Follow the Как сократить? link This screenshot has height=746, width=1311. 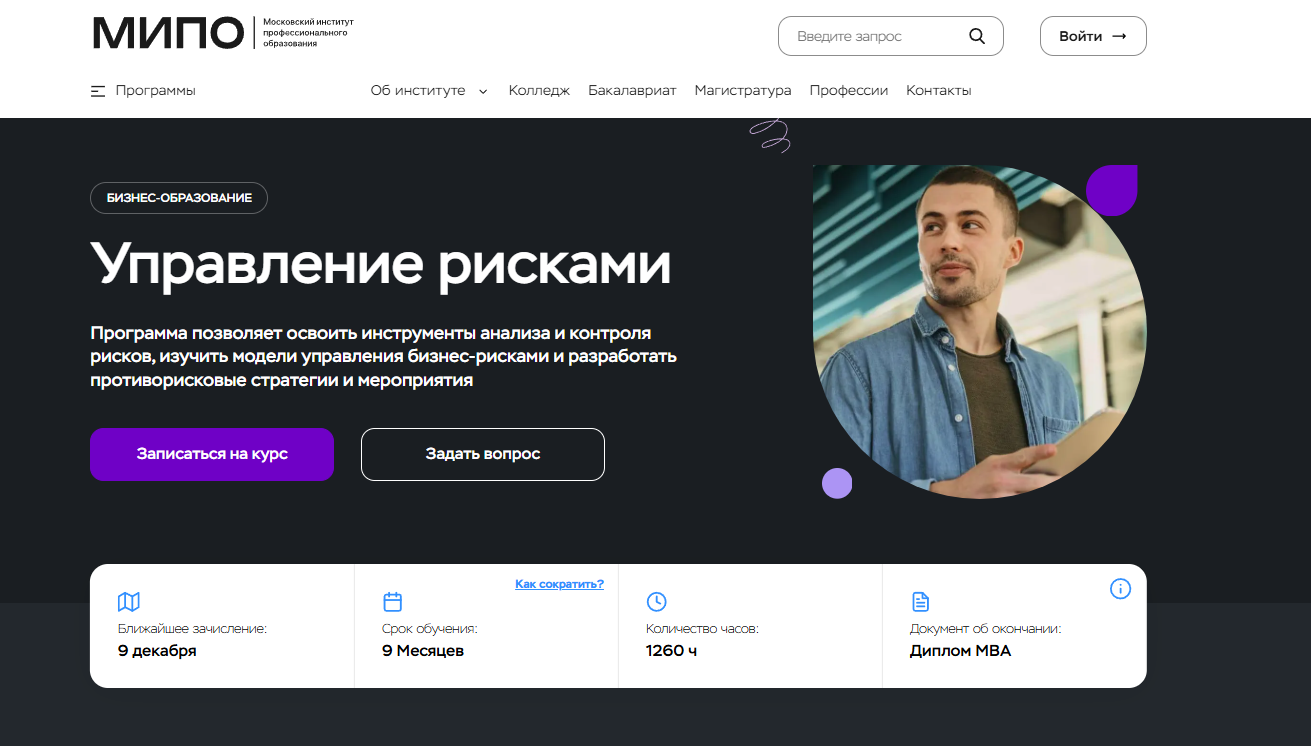tap(559, 583)
